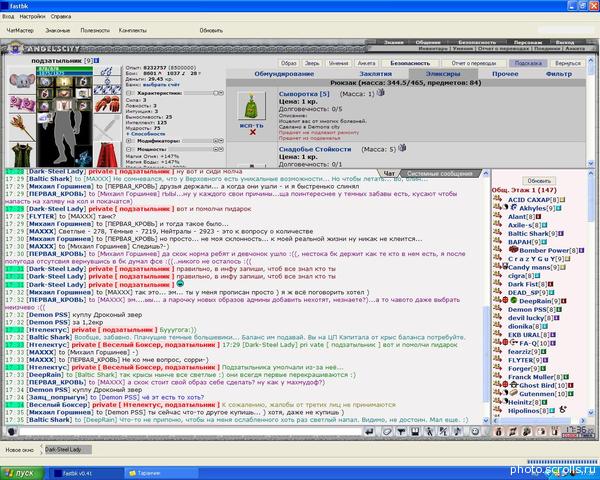
Task: Click the mouse mask equipment slot
Action: point(22,80)
